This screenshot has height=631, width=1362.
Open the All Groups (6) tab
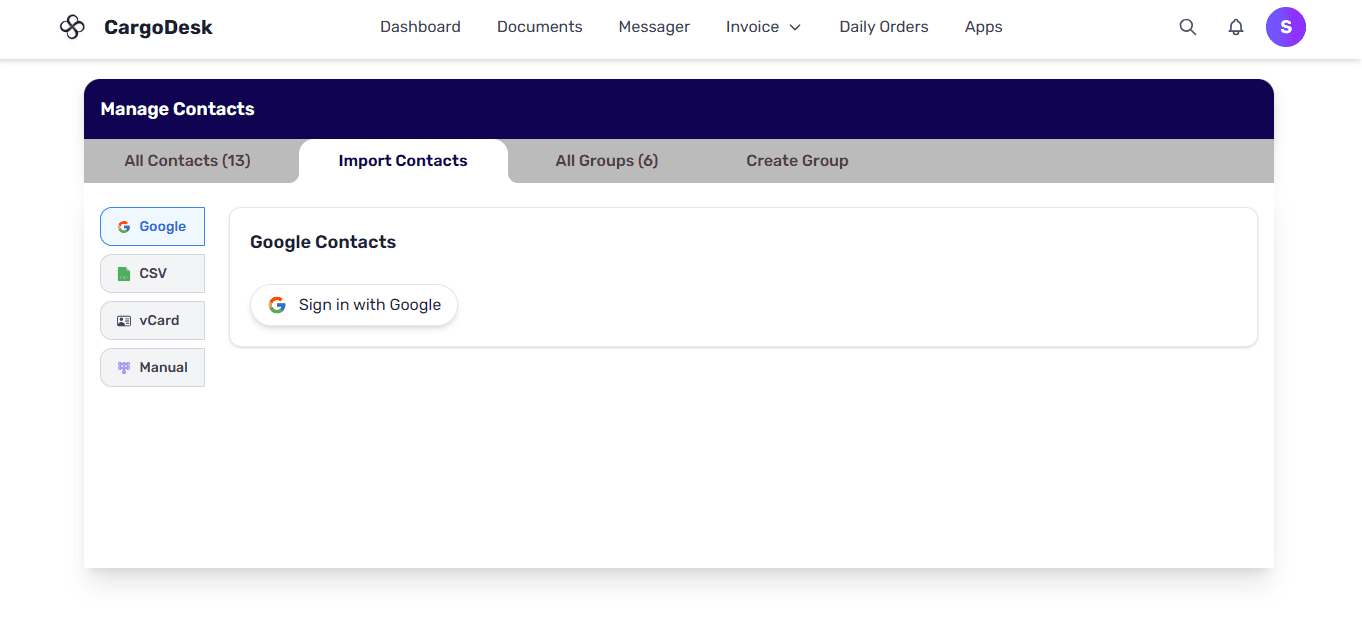point(607,161)
